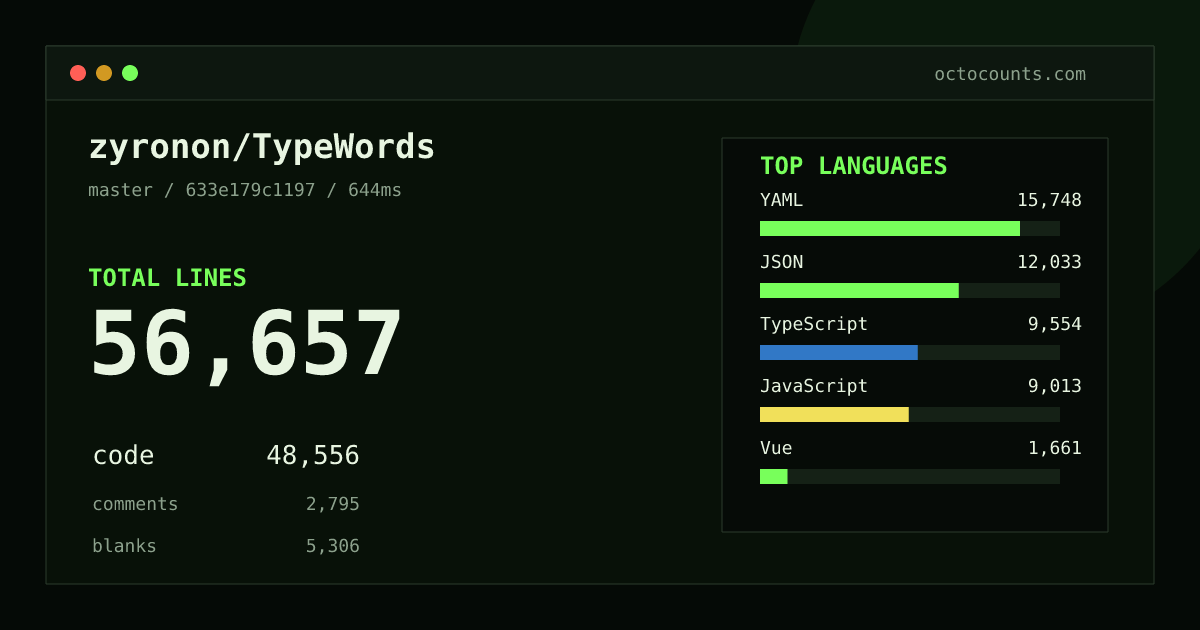
Task: Click the green YAML progress bar
Action: 890,228
